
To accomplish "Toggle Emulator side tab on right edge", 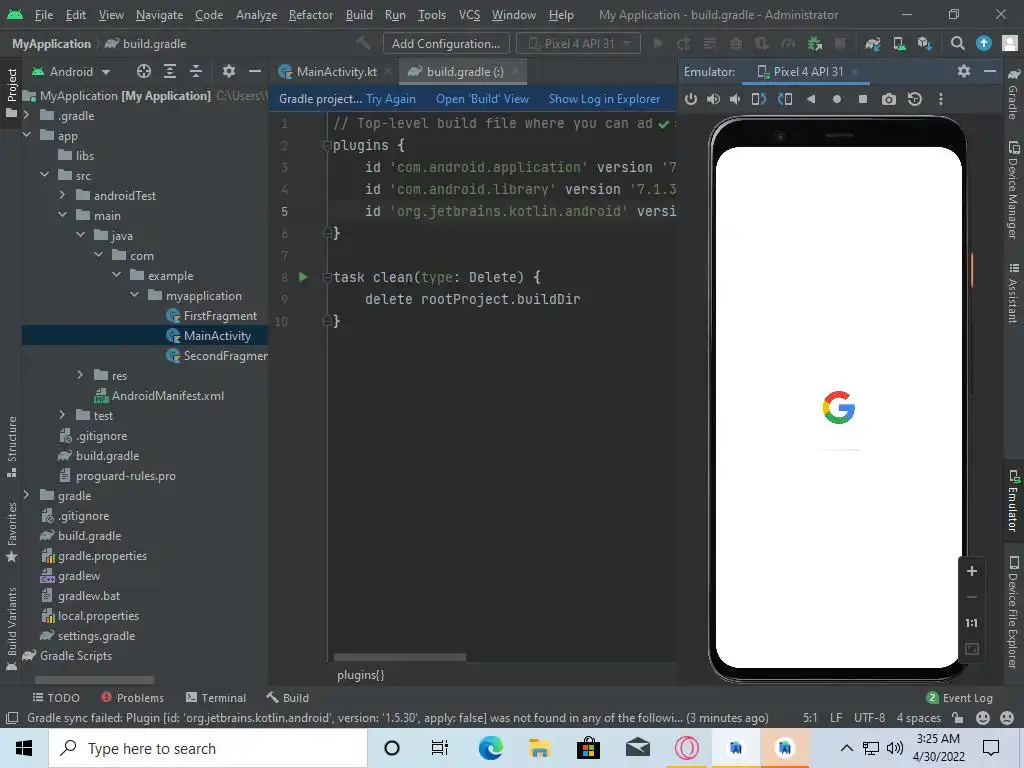I will [1013, 501].
